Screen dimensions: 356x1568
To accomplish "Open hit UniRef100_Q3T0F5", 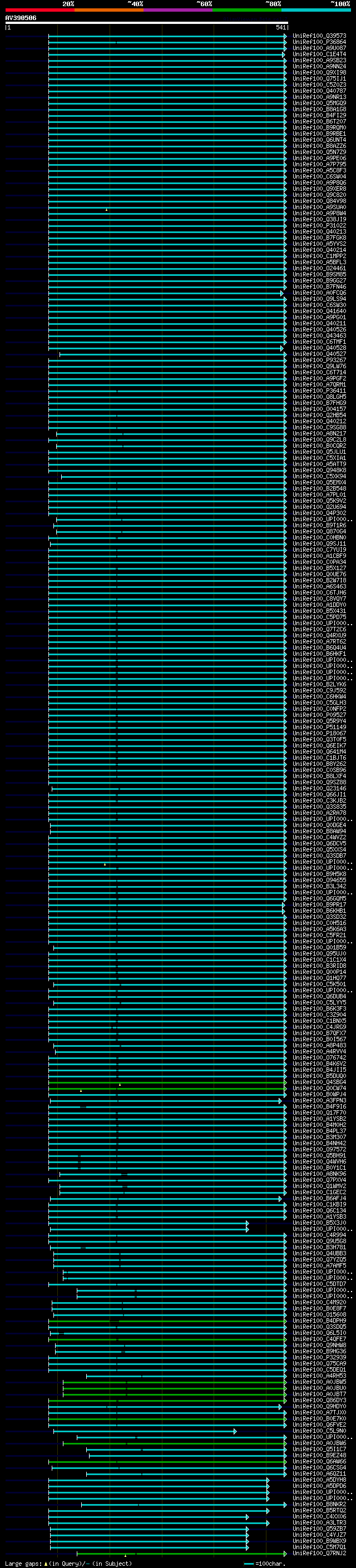I will (319, 740).
